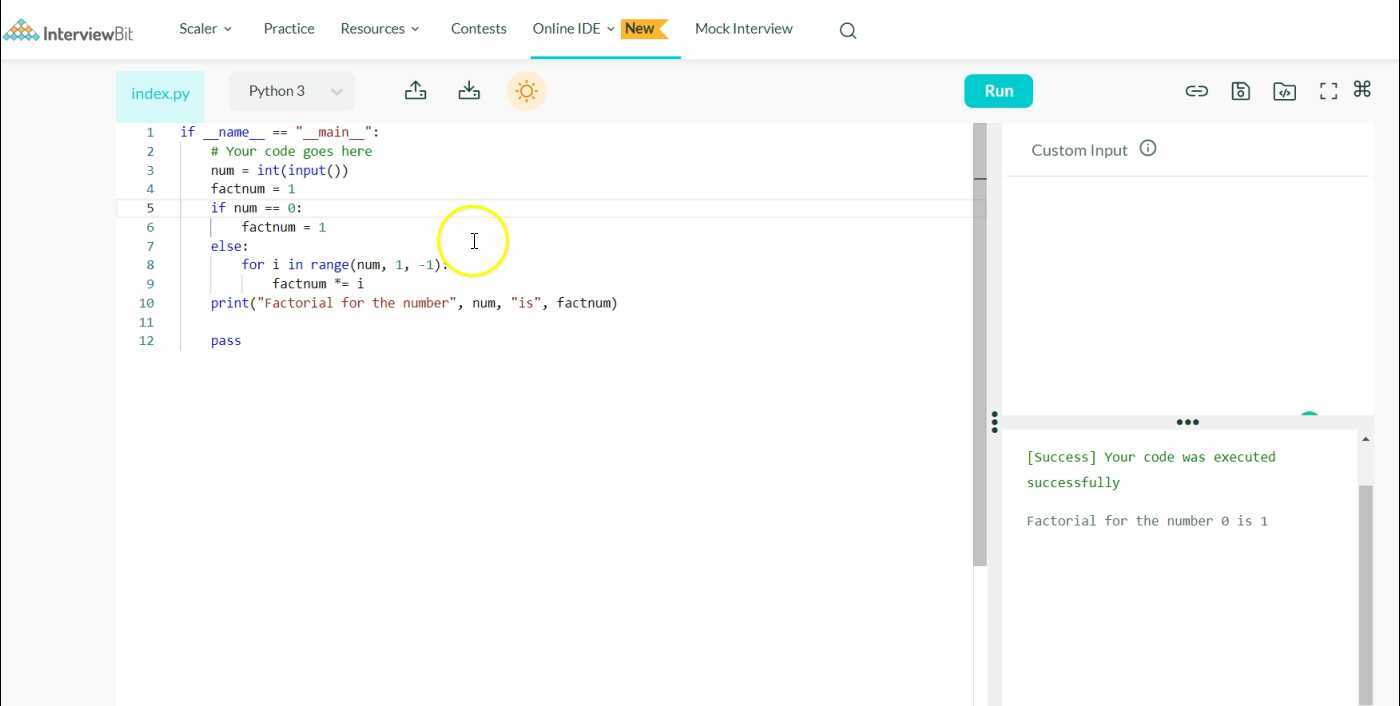Enter fullscreen mode icon
The width and height of the screenshot is (1400, 706).
pyautogui.click(x=1328, y=91)
